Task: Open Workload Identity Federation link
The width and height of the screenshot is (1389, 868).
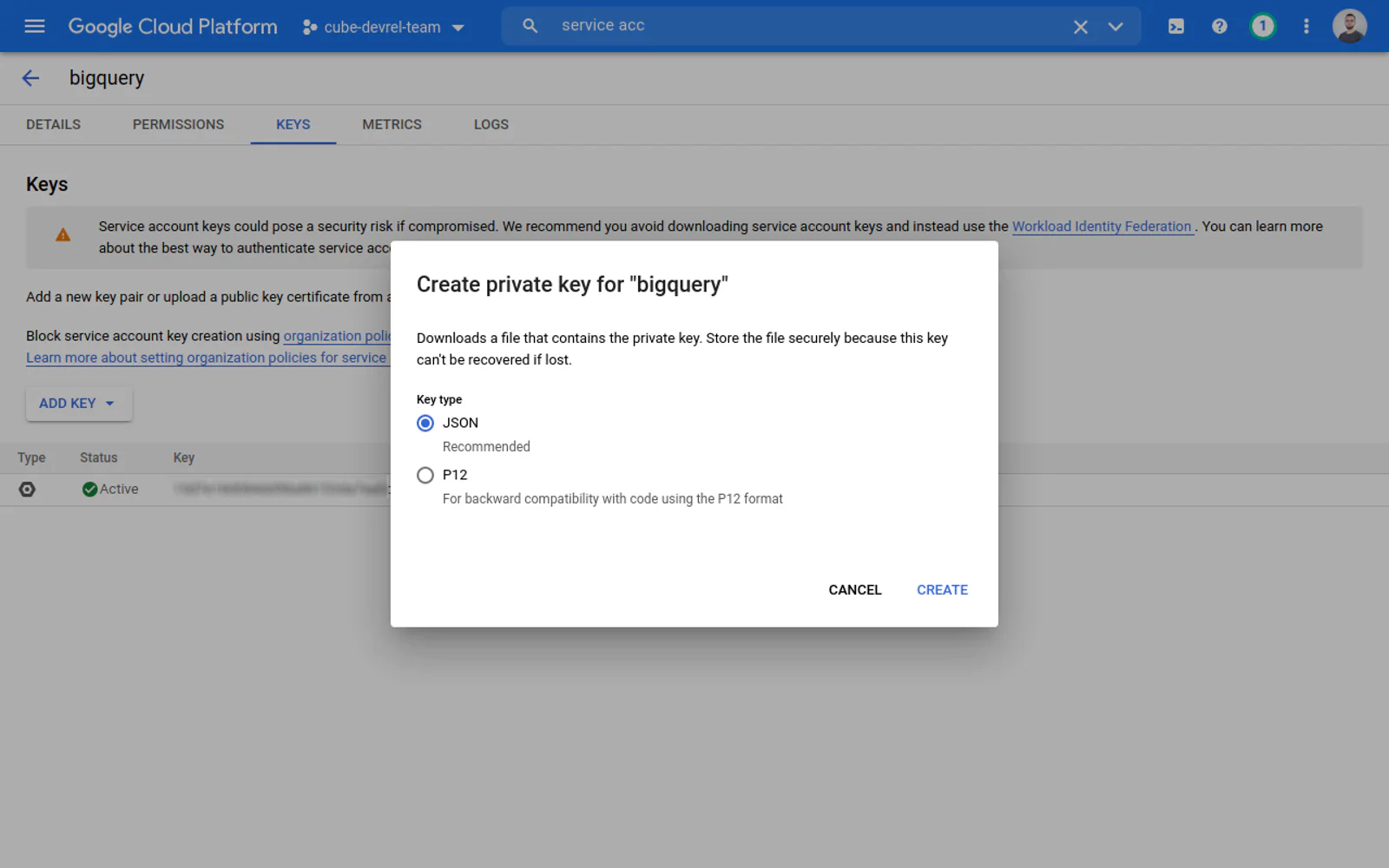Action: (x=1102, y=227)
